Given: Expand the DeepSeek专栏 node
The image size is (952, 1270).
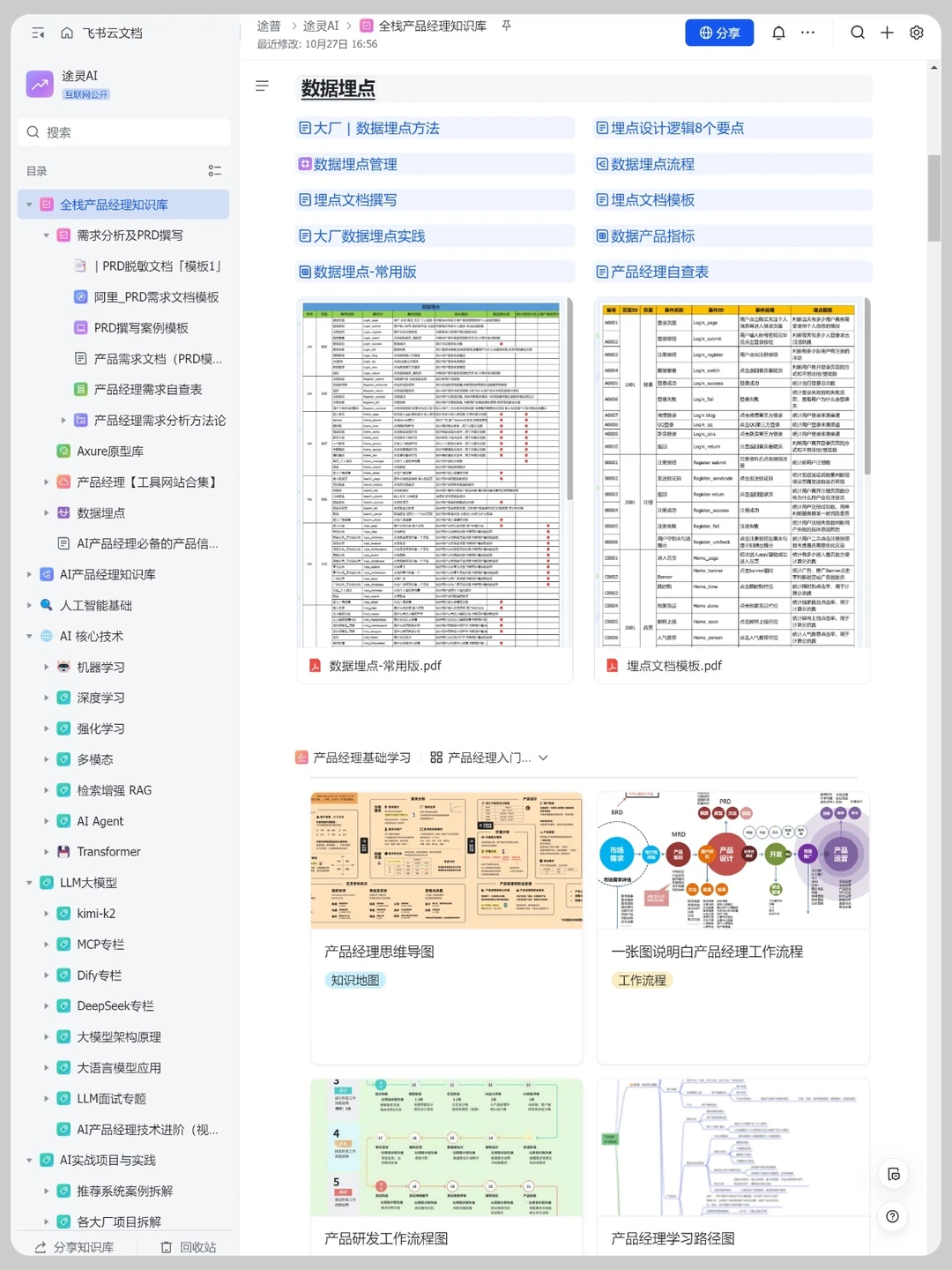Looking at the screenshot, I should [x=47, y=1005].
